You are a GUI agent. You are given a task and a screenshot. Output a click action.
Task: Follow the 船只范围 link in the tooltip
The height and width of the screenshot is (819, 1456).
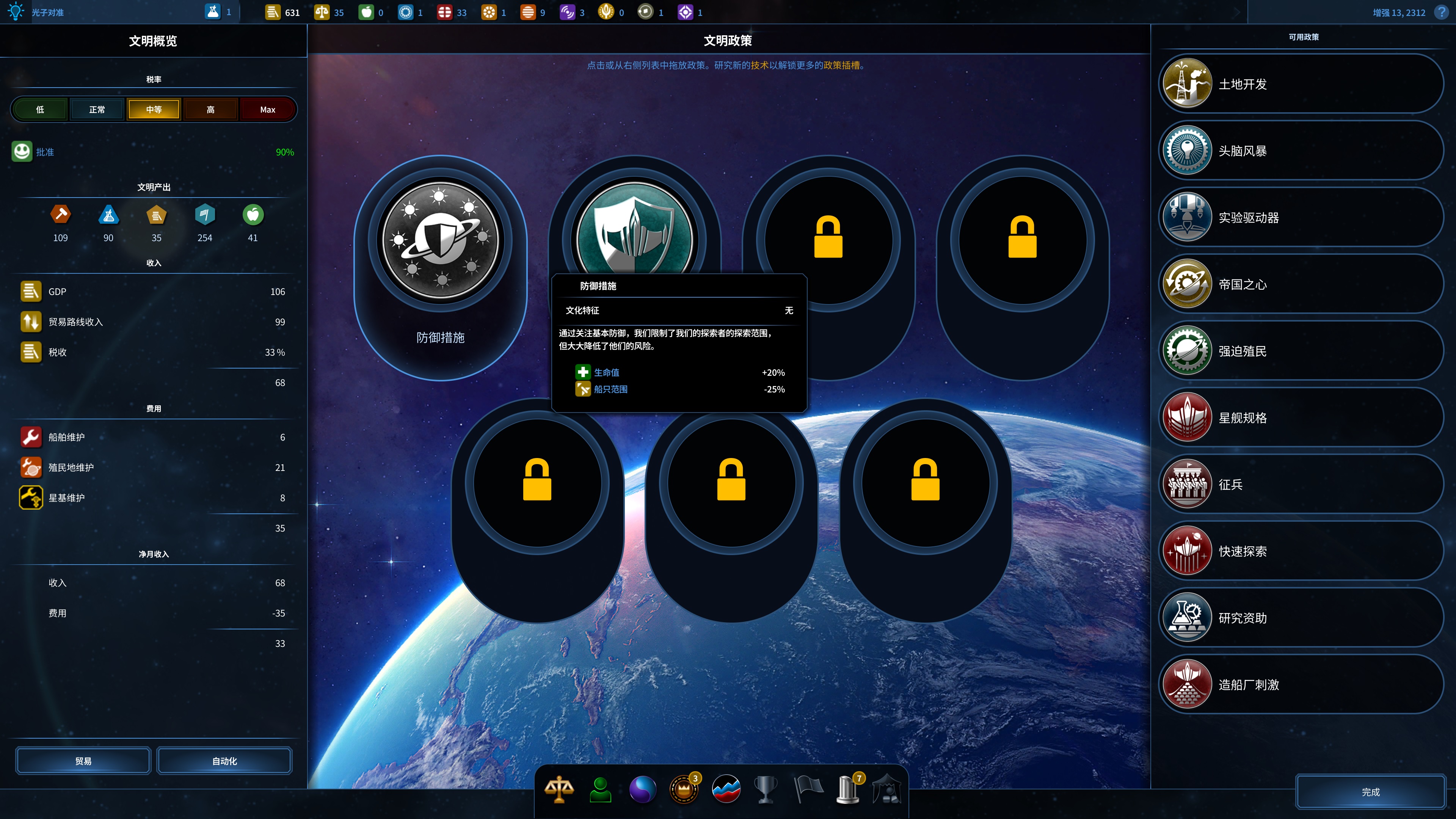tap(610, 389)
